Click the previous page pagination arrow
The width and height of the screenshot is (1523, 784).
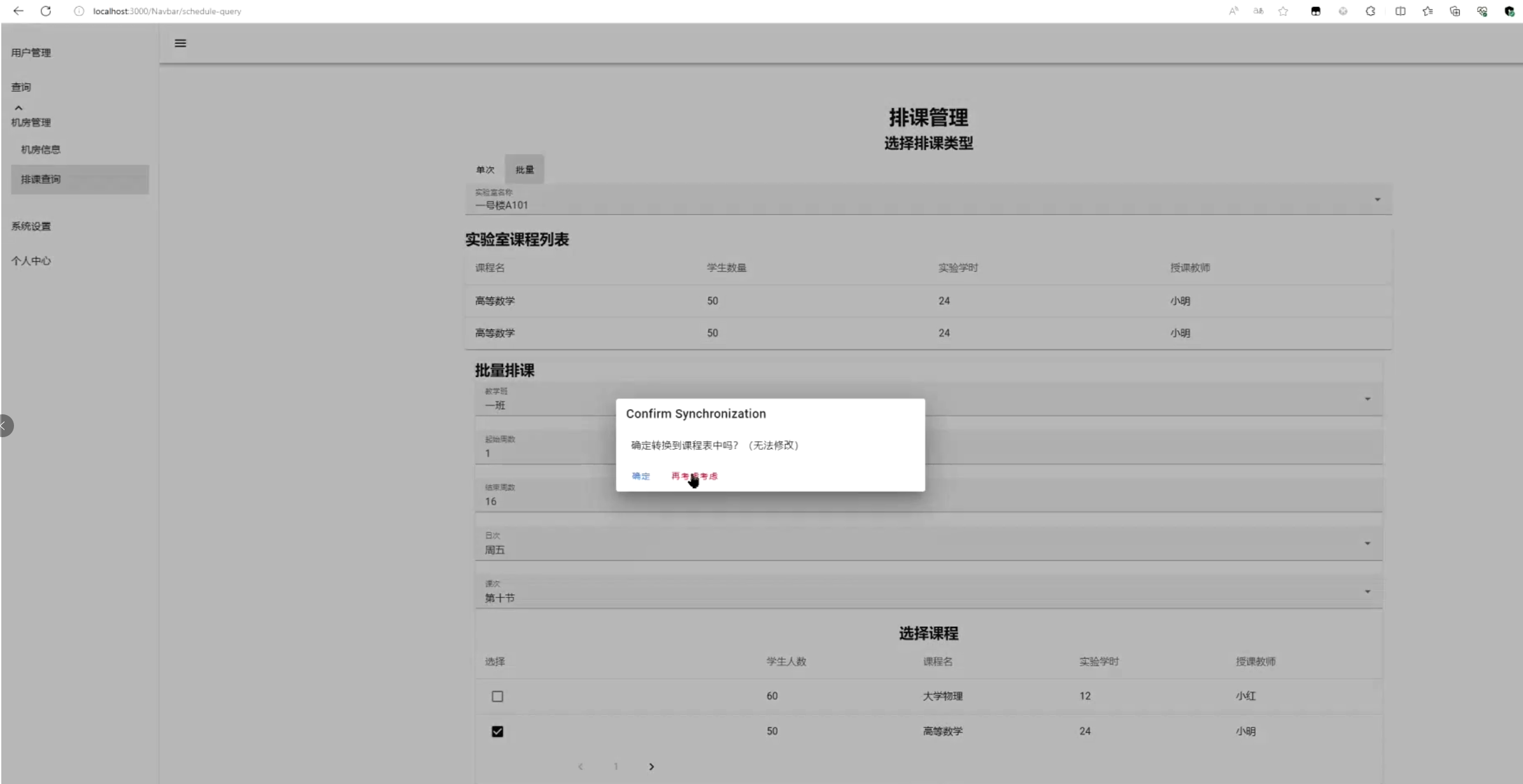(x=580, y=766)
